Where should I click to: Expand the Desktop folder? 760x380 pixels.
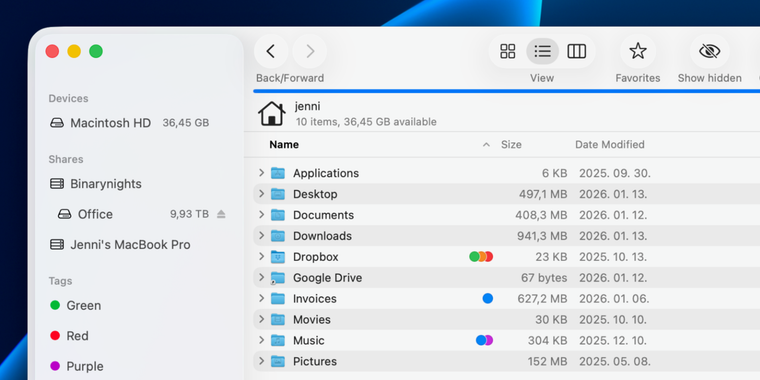pyautogui.click(x=261, y=194)
